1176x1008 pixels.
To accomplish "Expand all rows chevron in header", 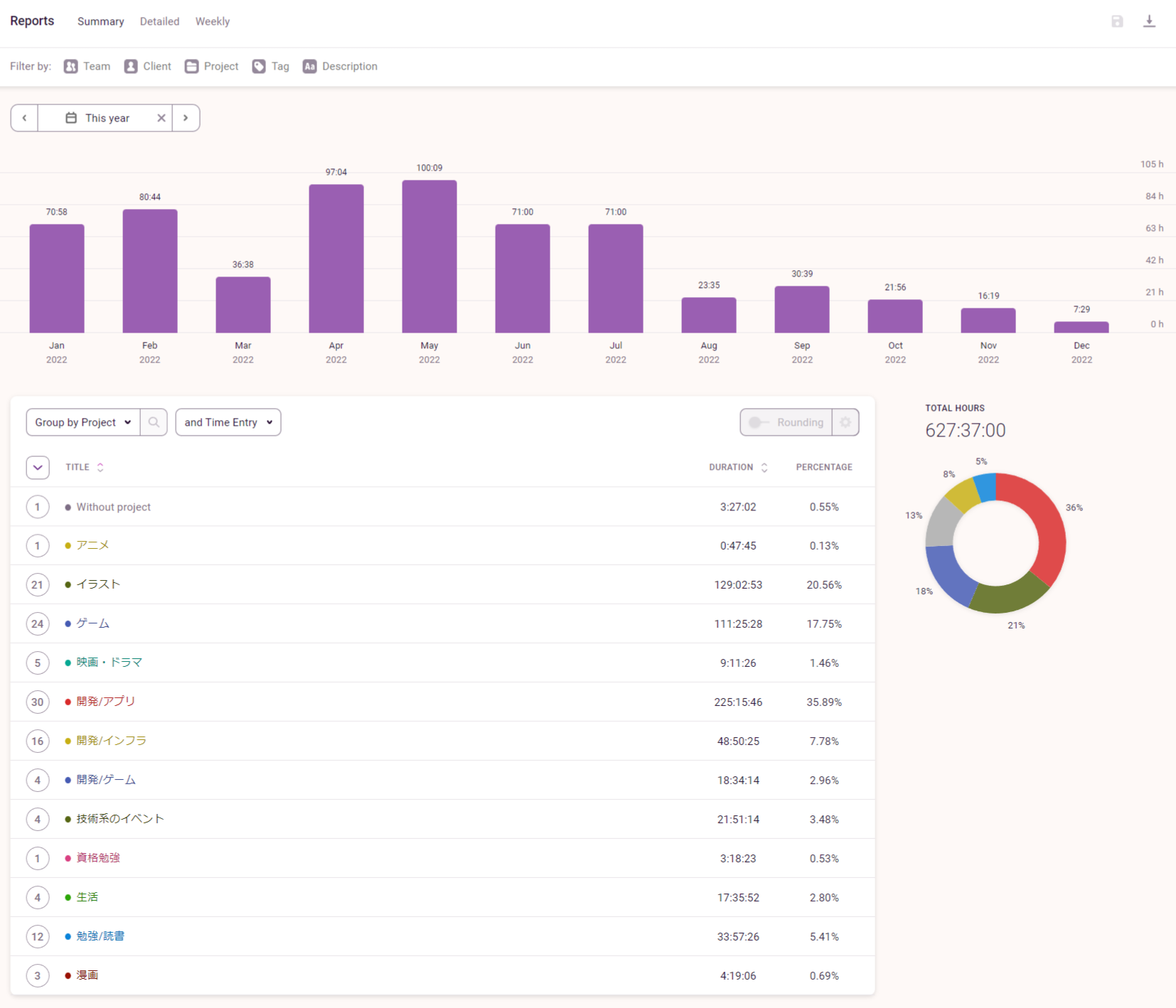I will pyautogui.click(x=38, y=467).
